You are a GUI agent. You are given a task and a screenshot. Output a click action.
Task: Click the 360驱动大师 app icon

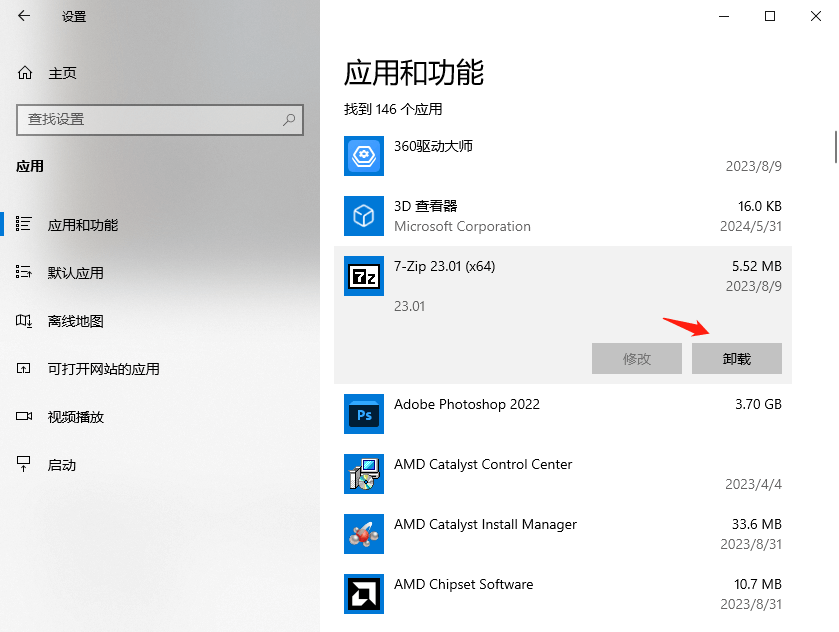pyautogui.click(x=363, y=156)
